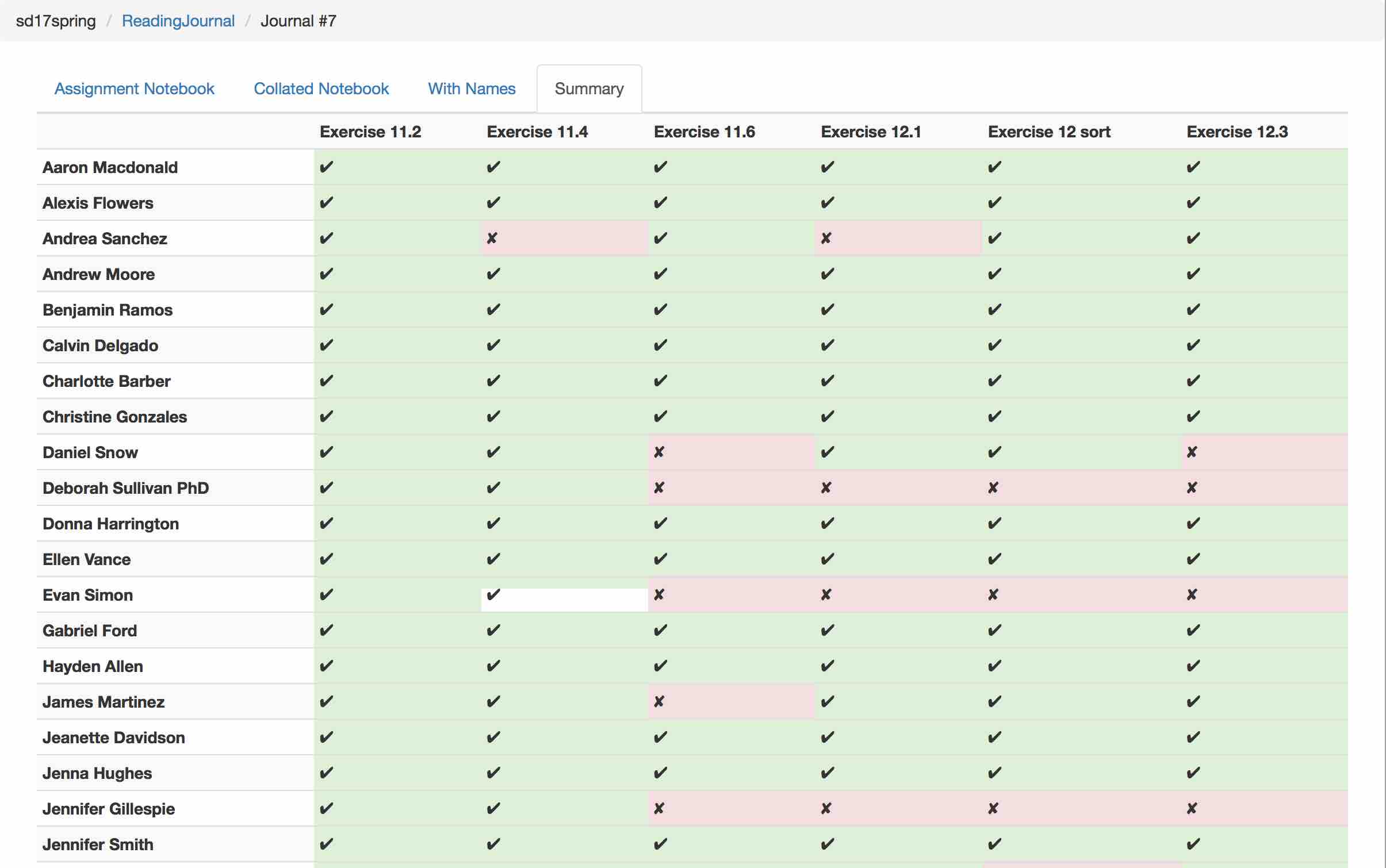1386x868 pixels.
Task: Click the Exercise 12 sort column header
Action: (x=1049, y=132)
